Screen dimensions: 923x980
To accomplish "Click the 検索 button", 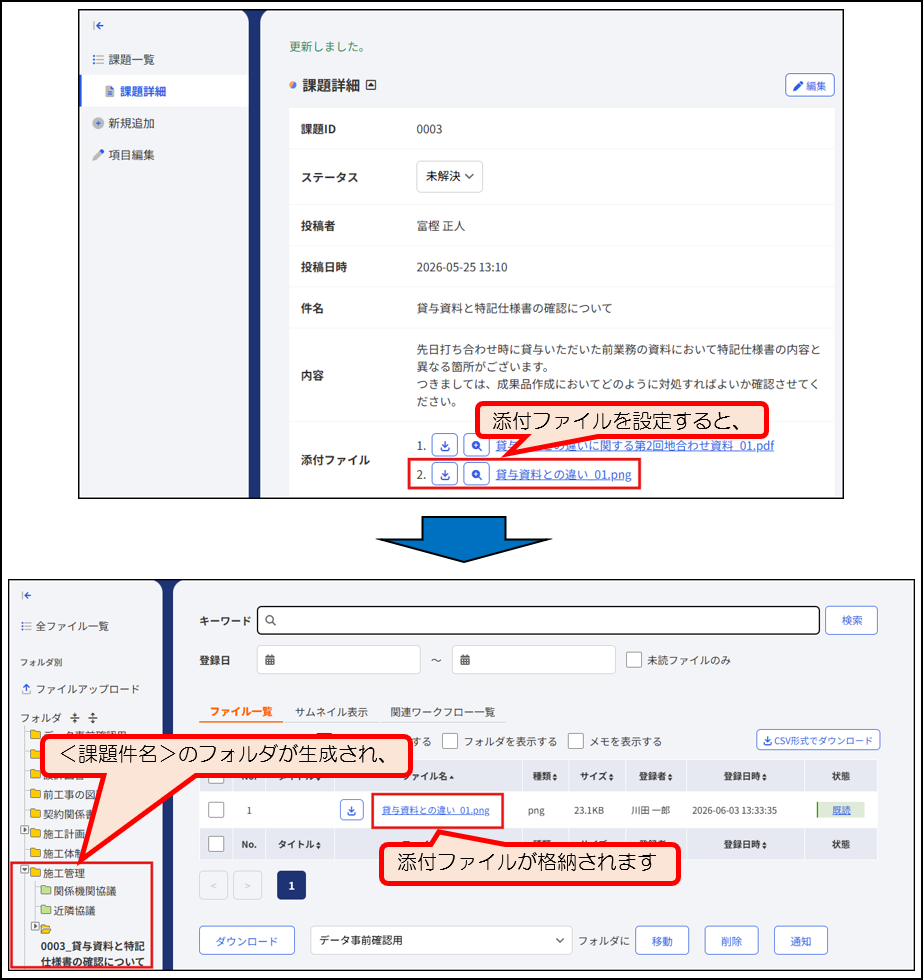I will [851, 620].
